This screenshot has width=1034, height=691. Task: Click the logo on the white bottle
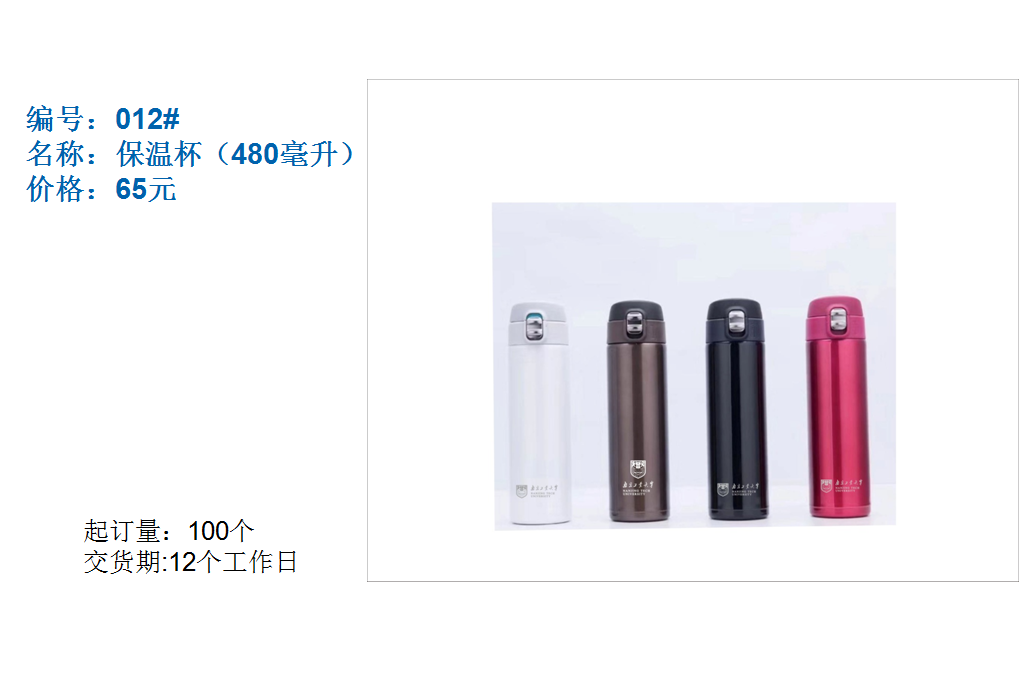(x=536, y=491)
